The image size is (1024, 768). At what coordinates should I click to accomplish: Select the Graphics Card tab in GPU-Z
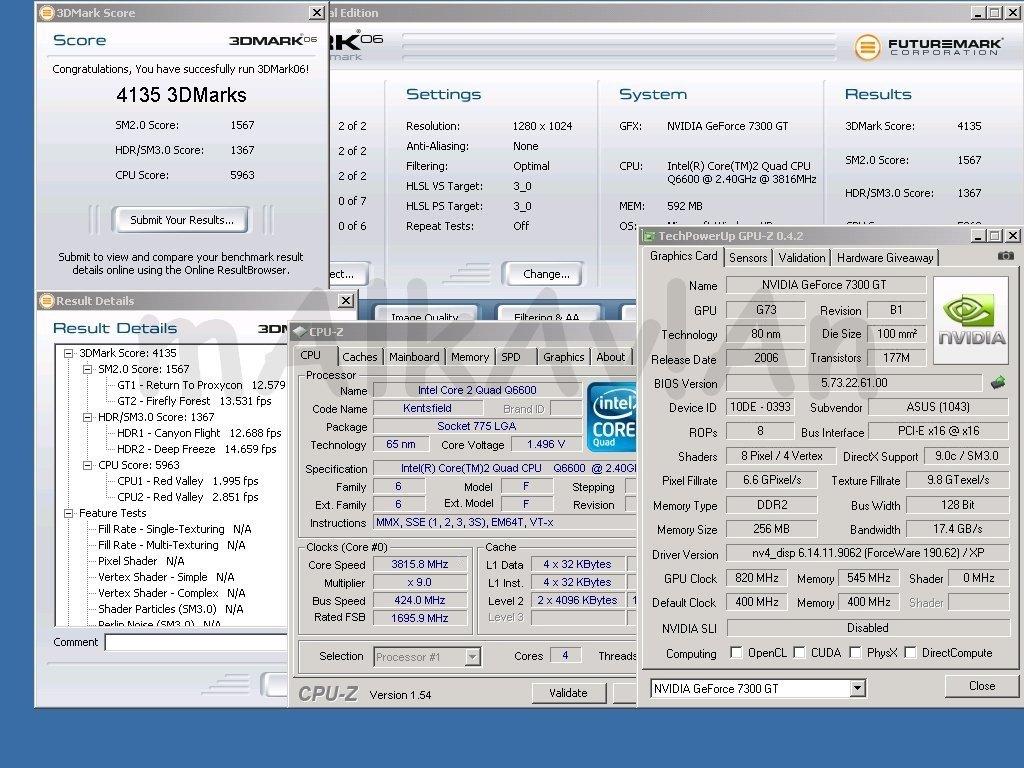pos(683,256)
